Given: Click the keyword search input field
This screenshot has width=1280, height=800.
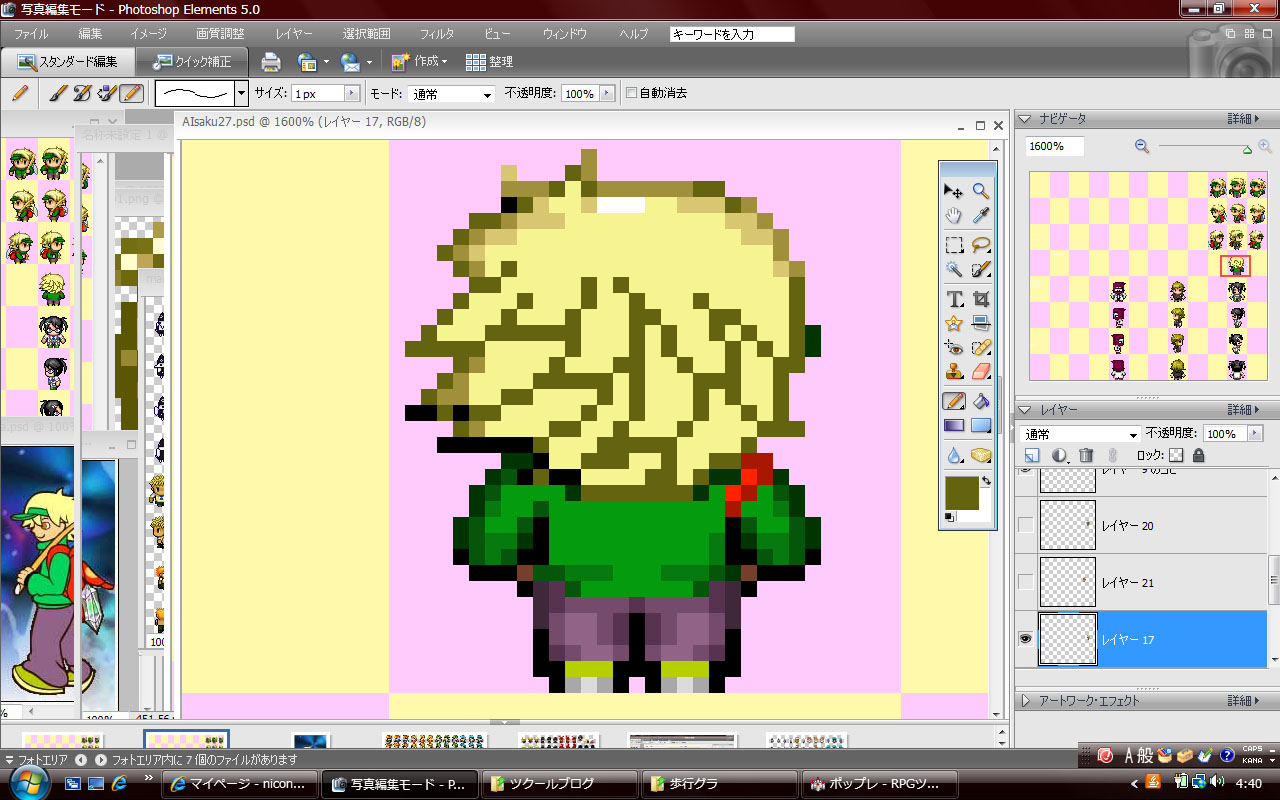Looking at the screenshot, I should point(732,34).
